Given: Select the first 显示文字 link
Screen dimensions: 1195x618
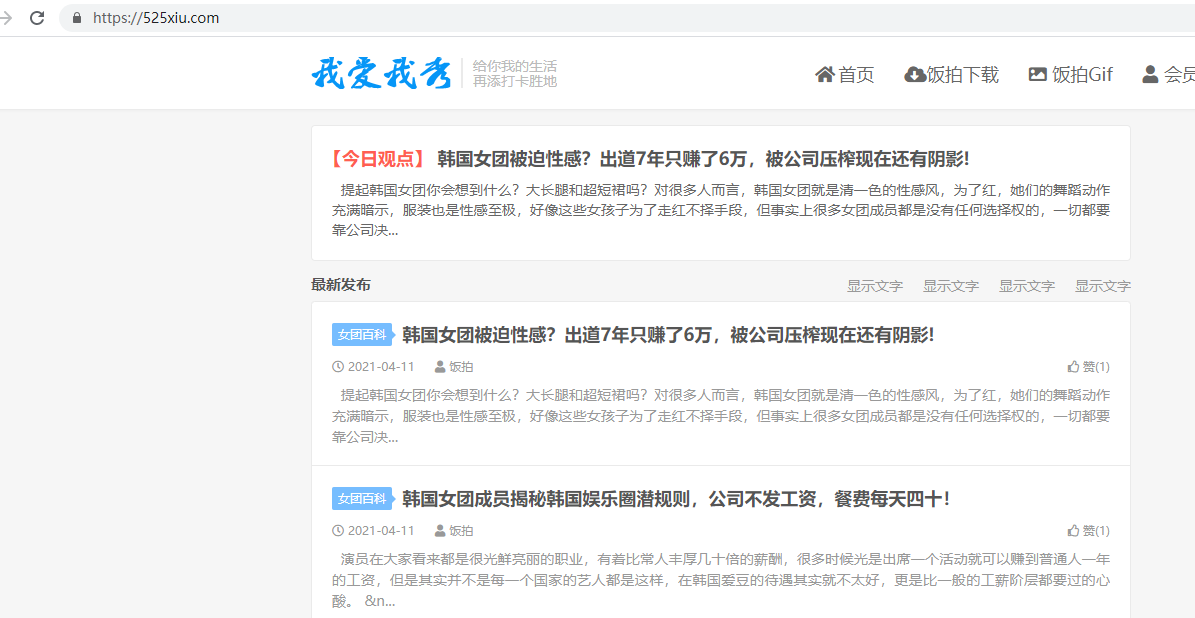Looking at the screenshot, I should [874, 286].
